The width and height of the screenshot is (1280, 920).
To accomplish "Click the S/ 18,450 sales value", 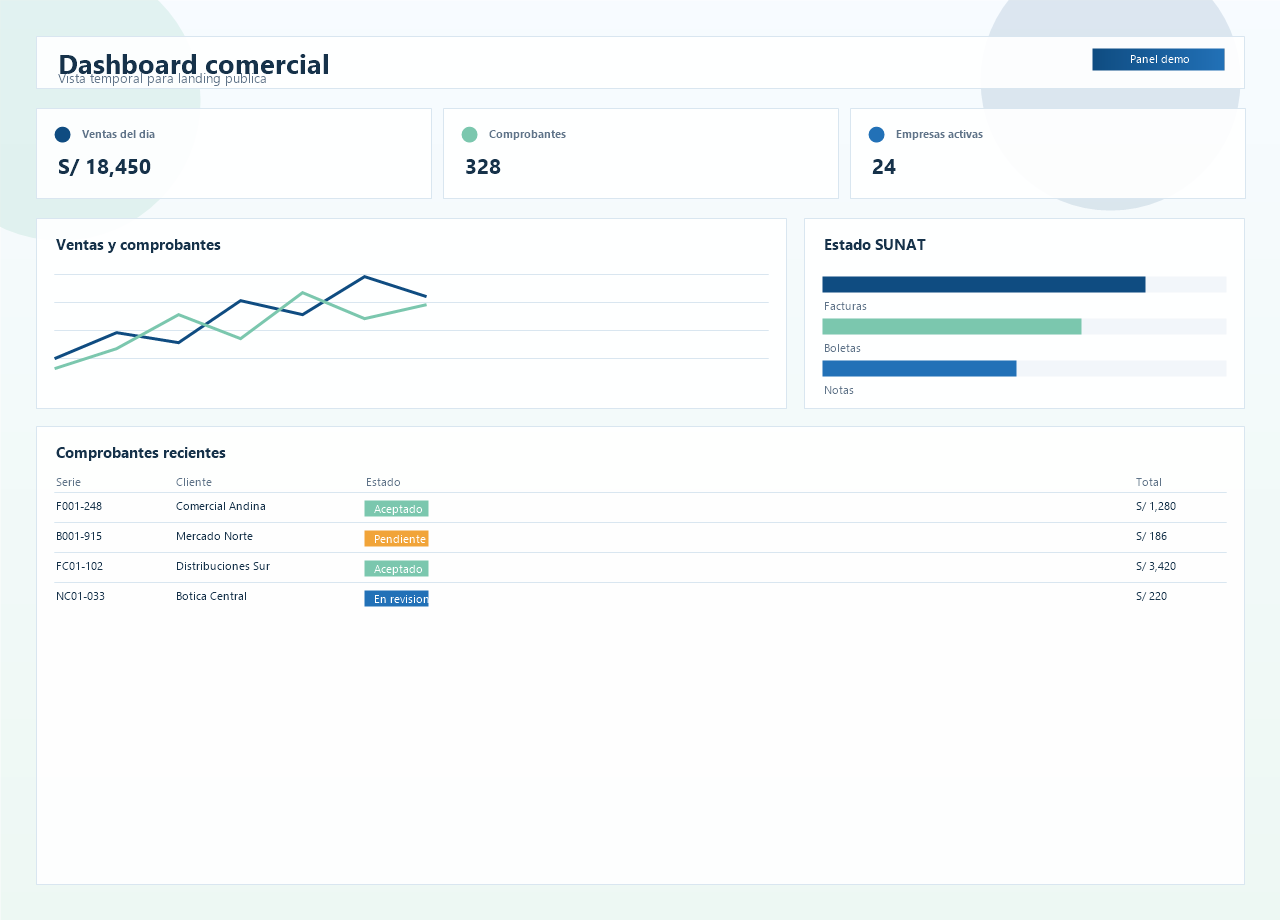I will [104, 167].
